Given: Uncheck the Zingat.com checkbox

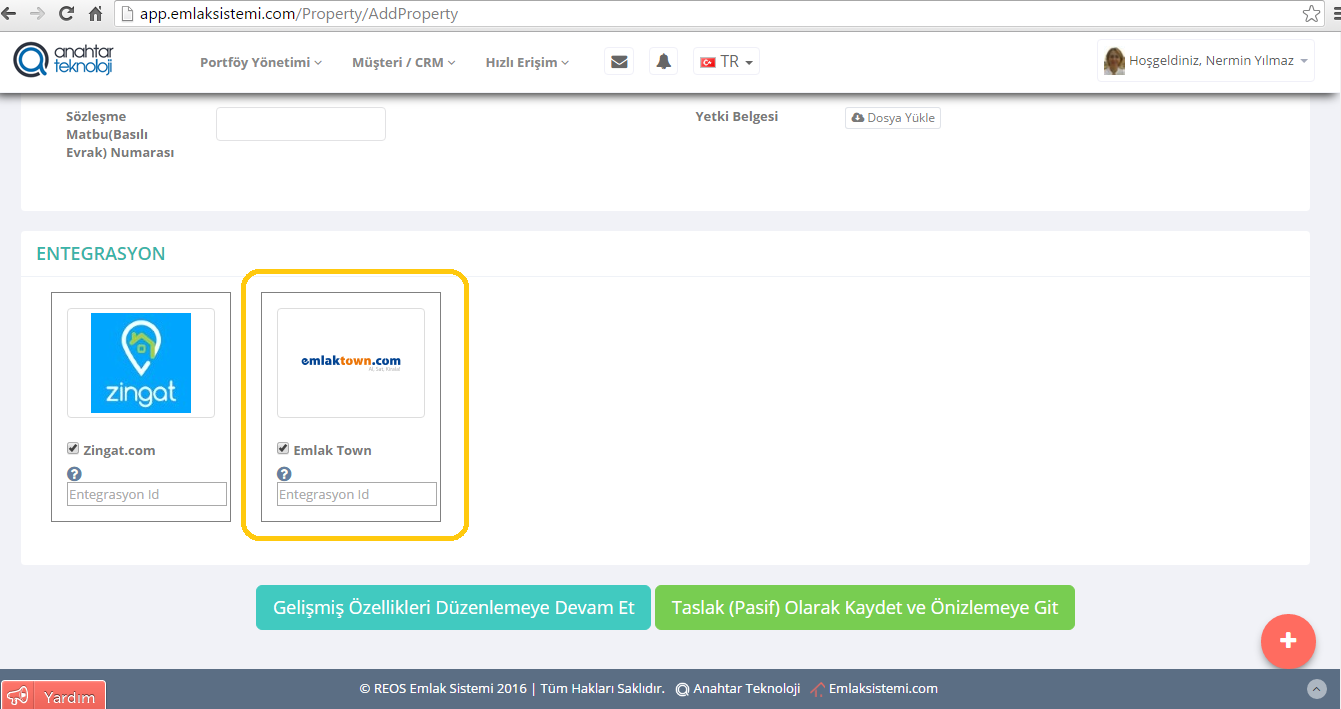Looking at the screenshot, I should (73, 449).
